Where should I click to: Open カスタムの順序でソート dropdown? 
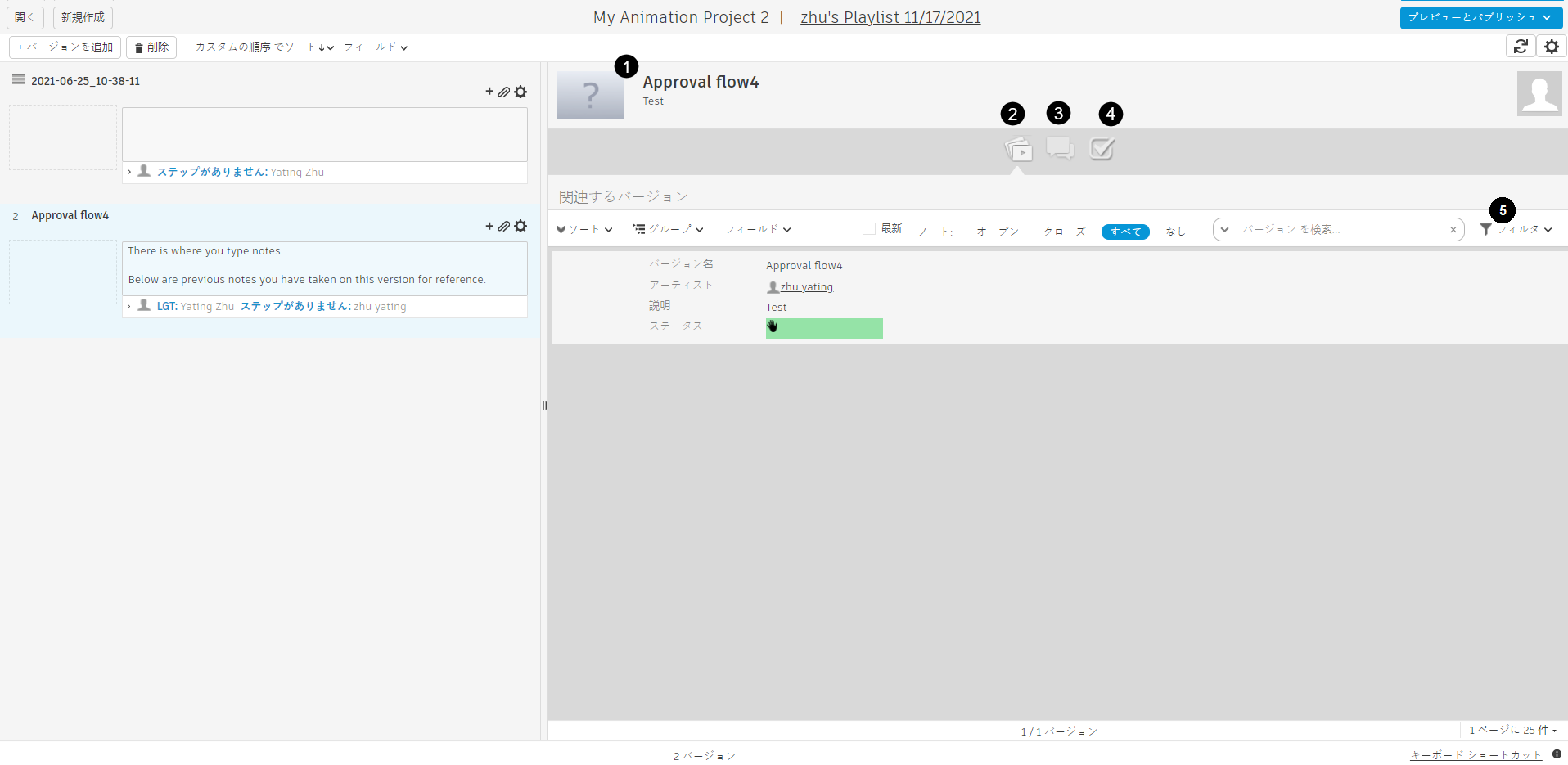click(x=264, y=47)
